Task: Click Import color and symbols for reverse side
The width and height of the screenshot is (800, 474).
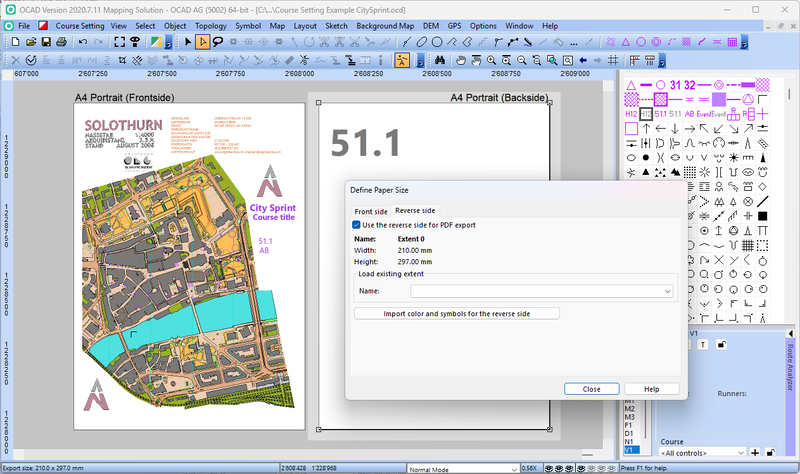Action: (457, 313)
